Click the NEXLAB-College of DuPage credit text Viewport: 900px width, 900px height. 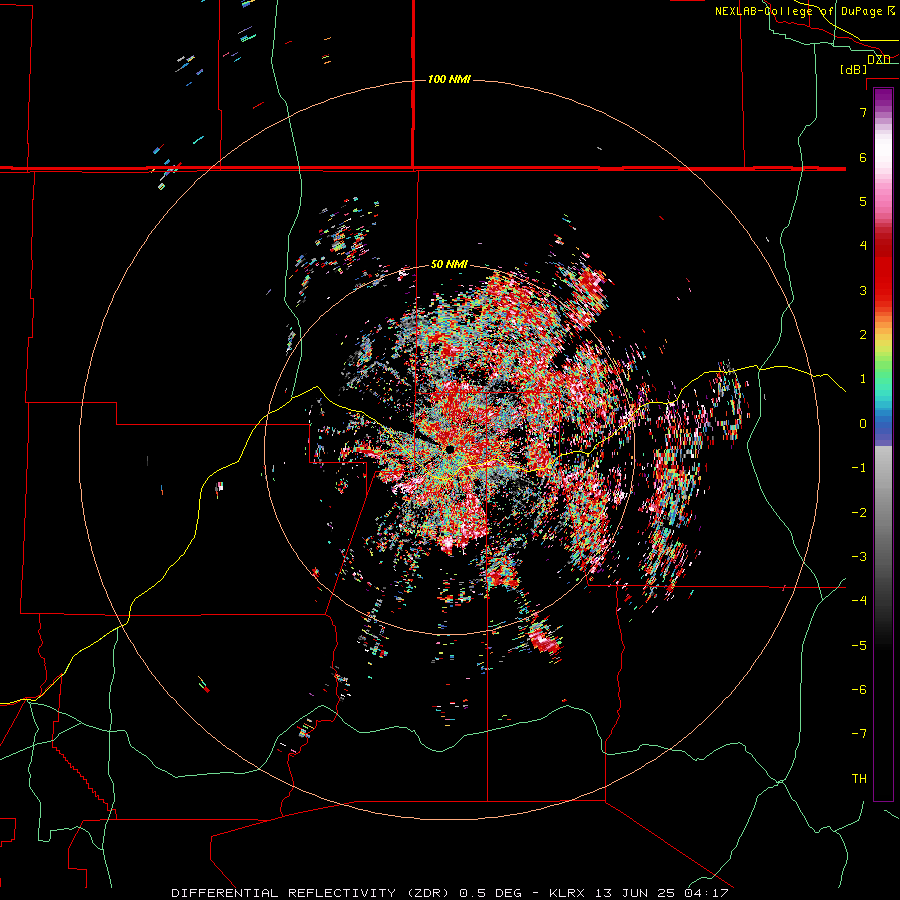click(x=799, y=11)
